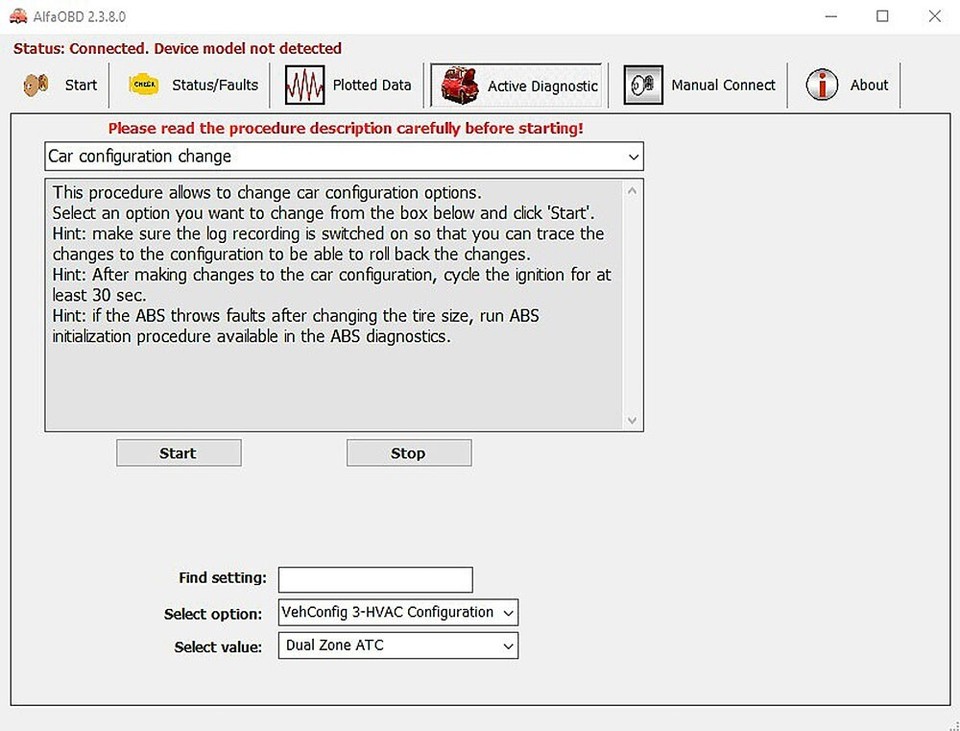Expand the Select option VehConfig dropdown
The image size is (960, 731).
507,612
